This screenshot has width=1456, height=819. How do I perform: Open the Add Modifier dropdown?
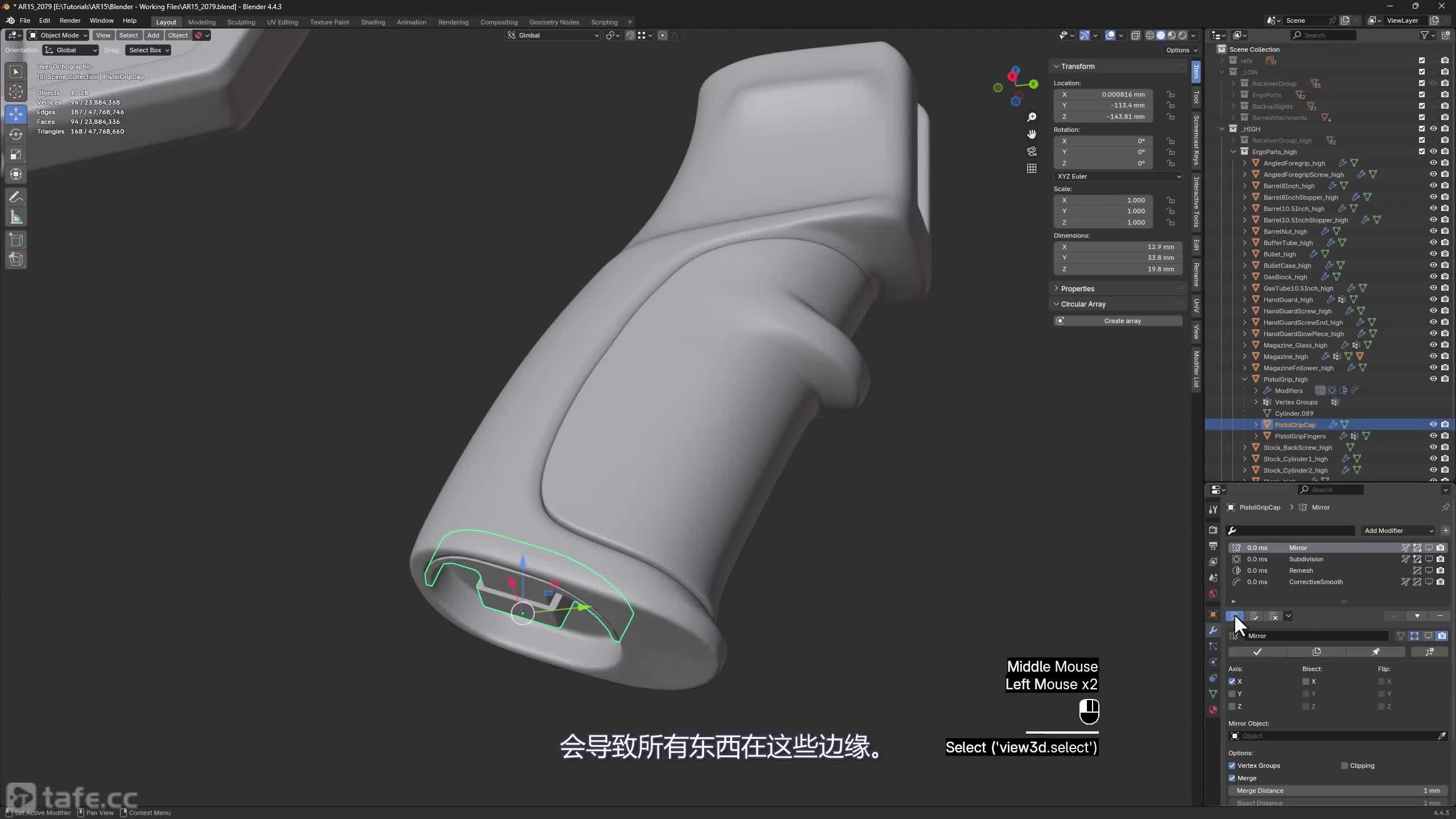1399,531
